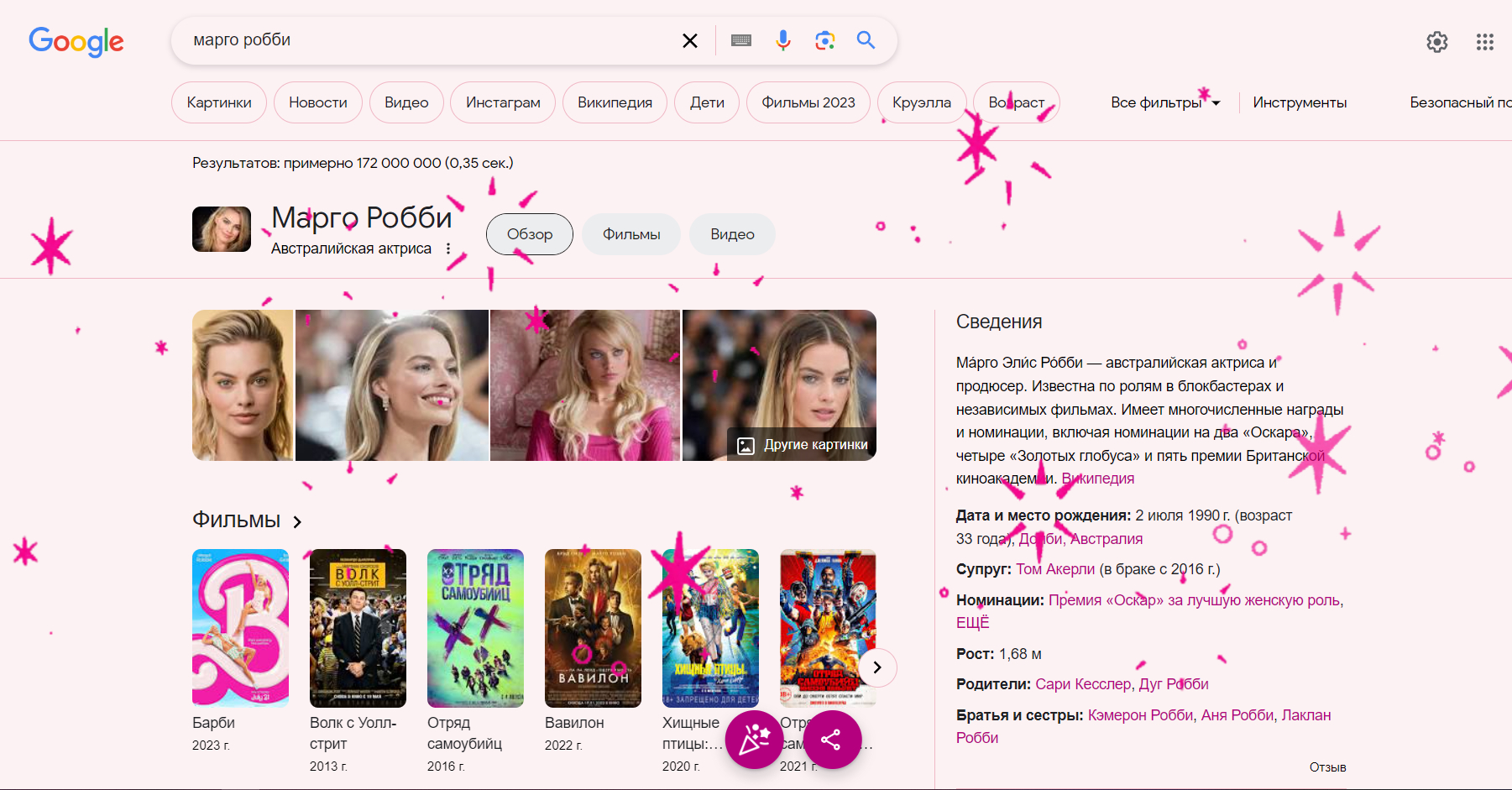The height and width of the screenshot is (790, 1512).
Task: Start the search with the magnifier icon
Action: point(866,39)
